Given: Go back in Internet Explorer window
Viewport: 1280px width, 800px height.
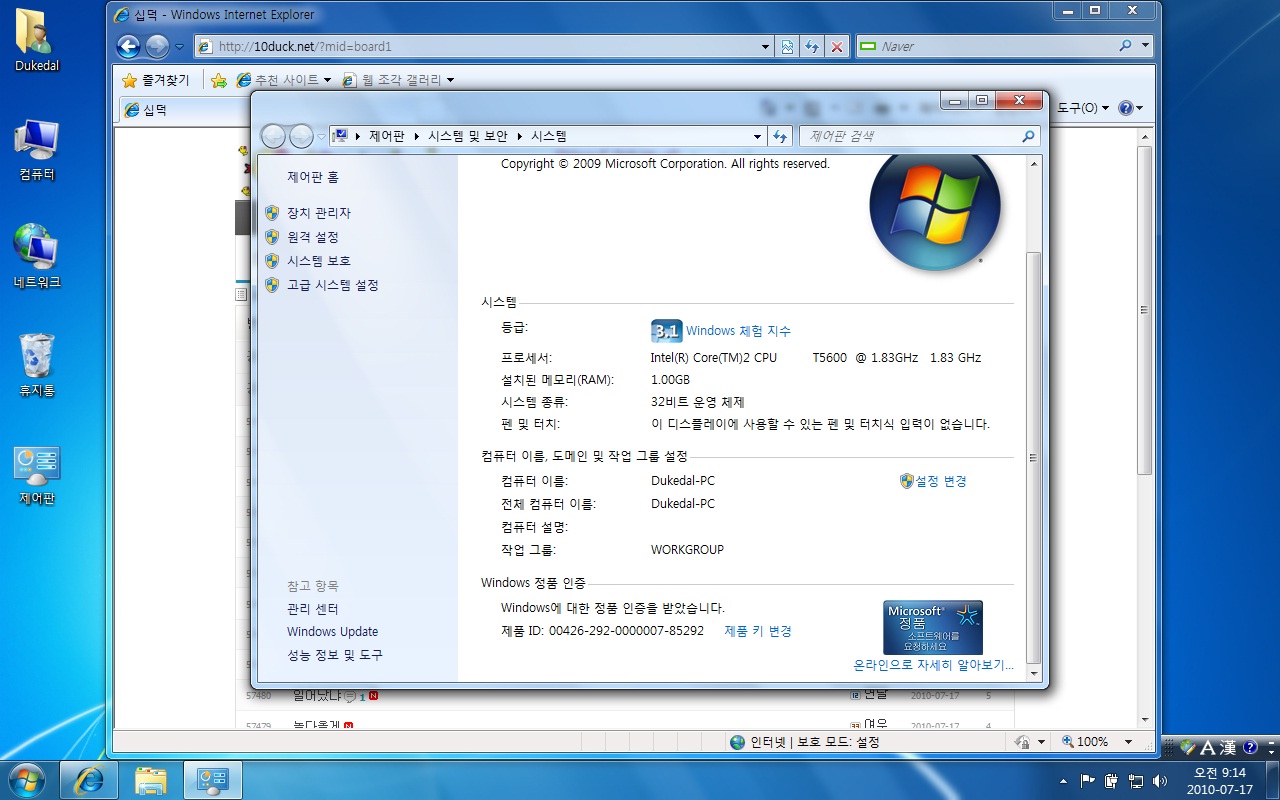Looking at the screenshot, I should 129,46.
